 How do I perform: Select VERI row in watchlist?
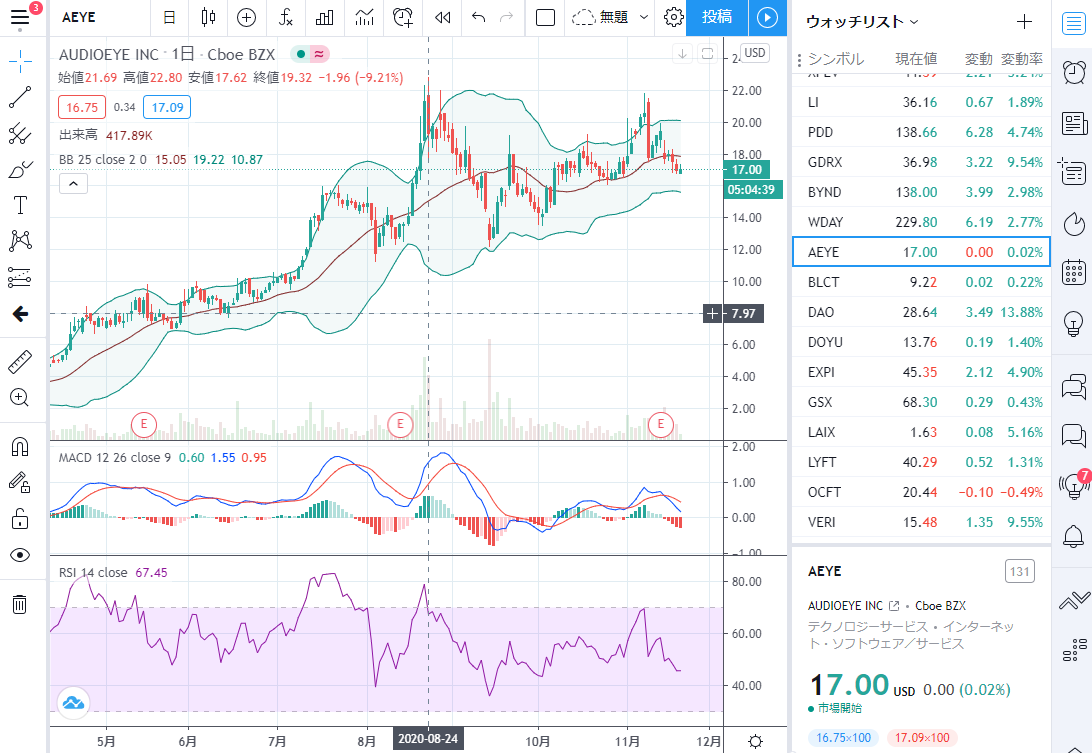921,522
